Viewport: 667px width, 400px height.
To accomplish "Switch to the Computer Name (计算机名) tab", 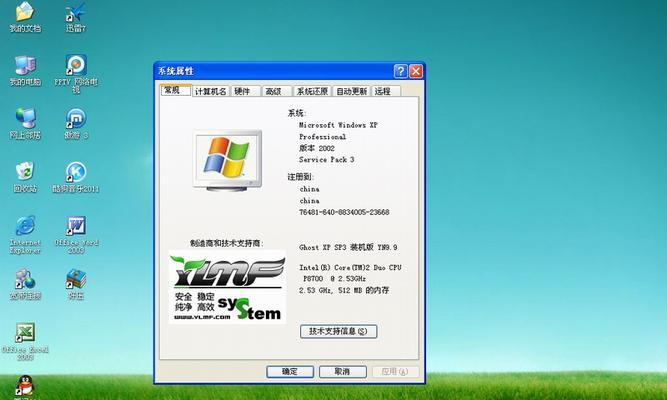I will [x=211, y=91].
